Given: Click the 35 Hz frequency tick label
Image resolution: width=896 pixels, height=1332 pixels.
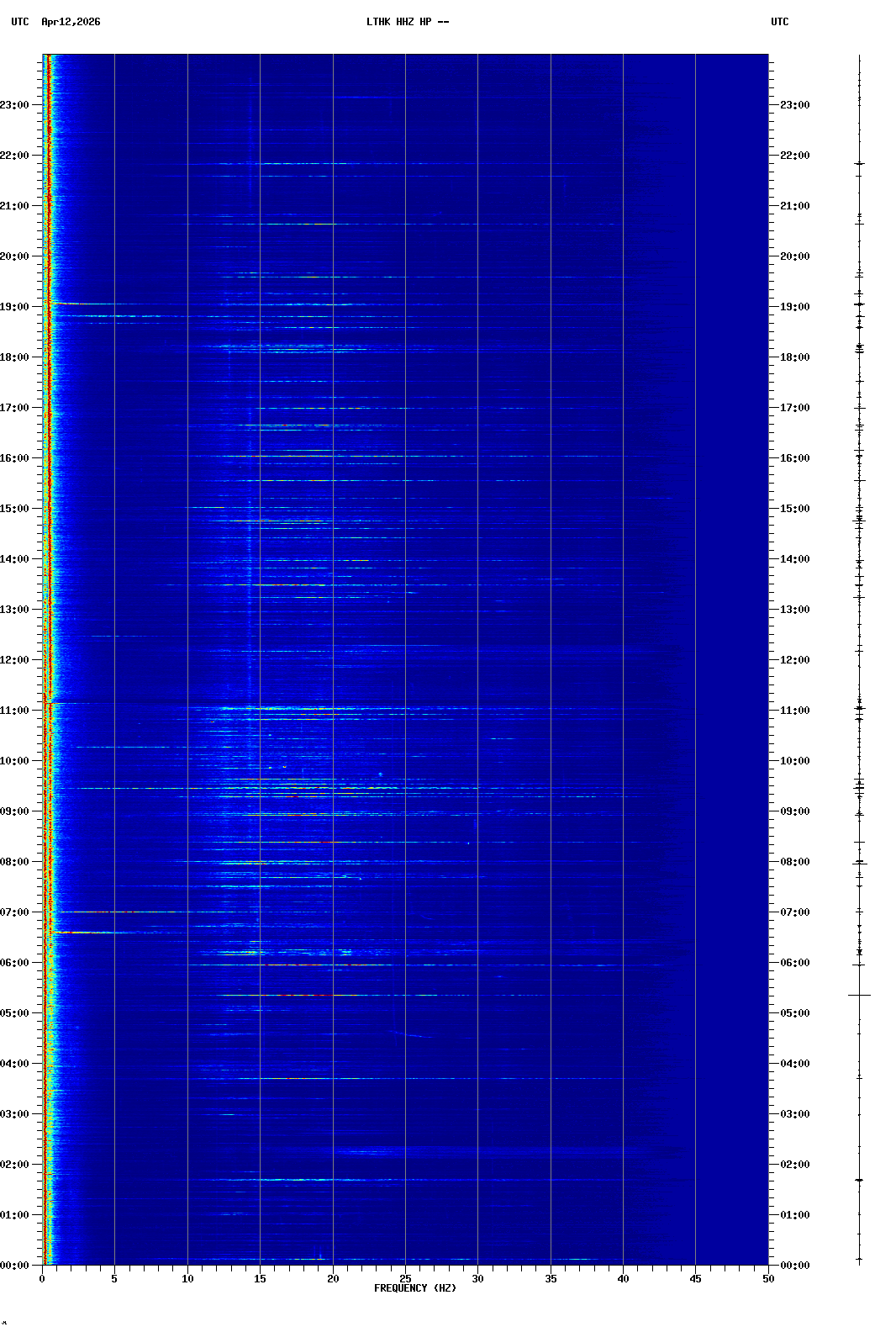Looking at the screenshot, I should (x=551, y=1279).
